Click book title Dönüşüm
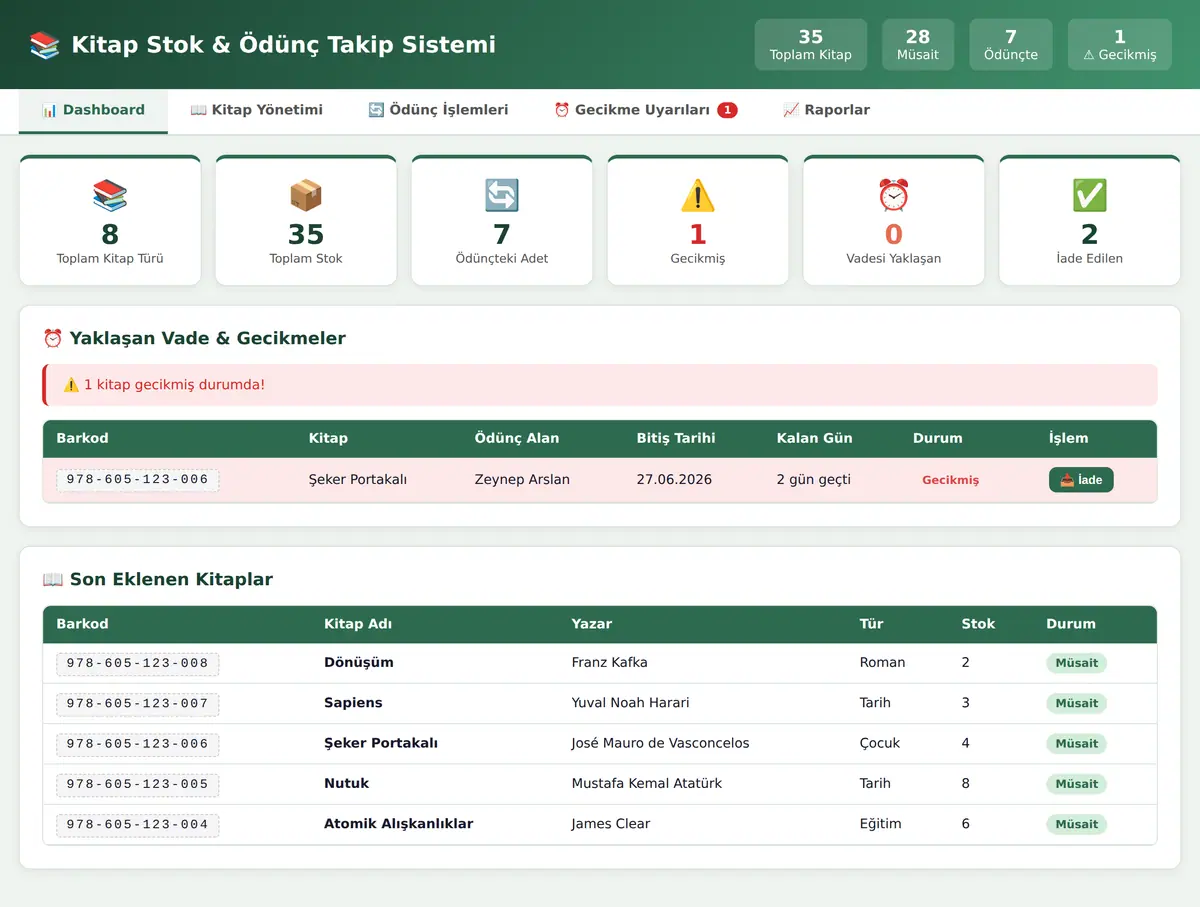The height and width of the screenshot is (907, 1200). pos(359,663)
